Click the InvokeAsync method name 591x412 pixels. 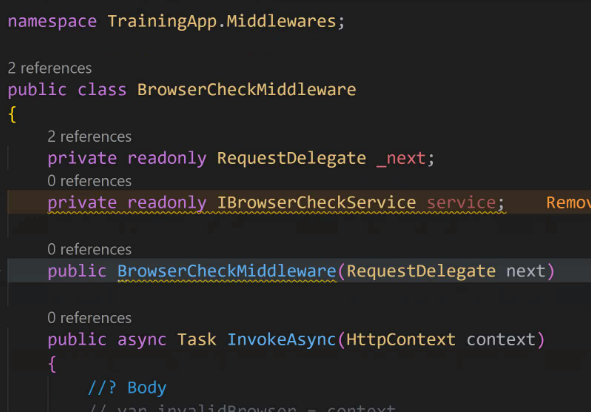pyautogui.click(x=282, y=340)
